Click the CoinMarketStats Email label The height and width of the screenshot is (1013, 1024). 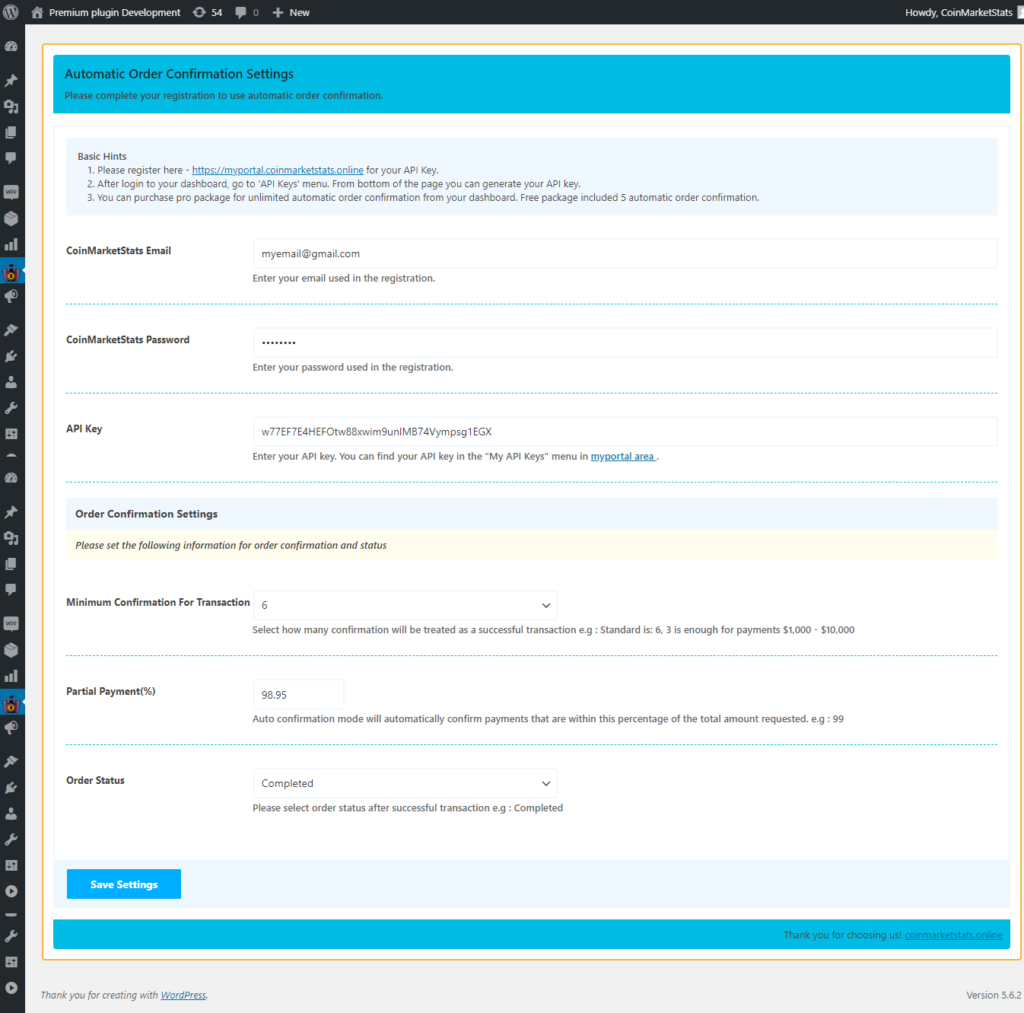[118, 251]
